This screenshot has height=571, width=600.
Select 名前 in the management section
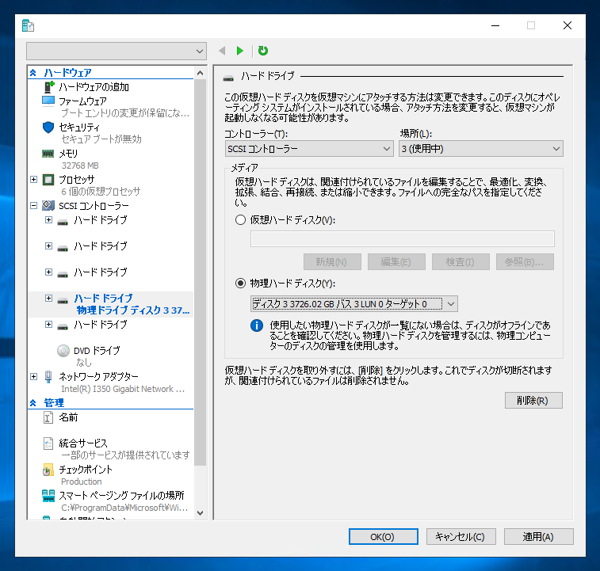[68, 417]
